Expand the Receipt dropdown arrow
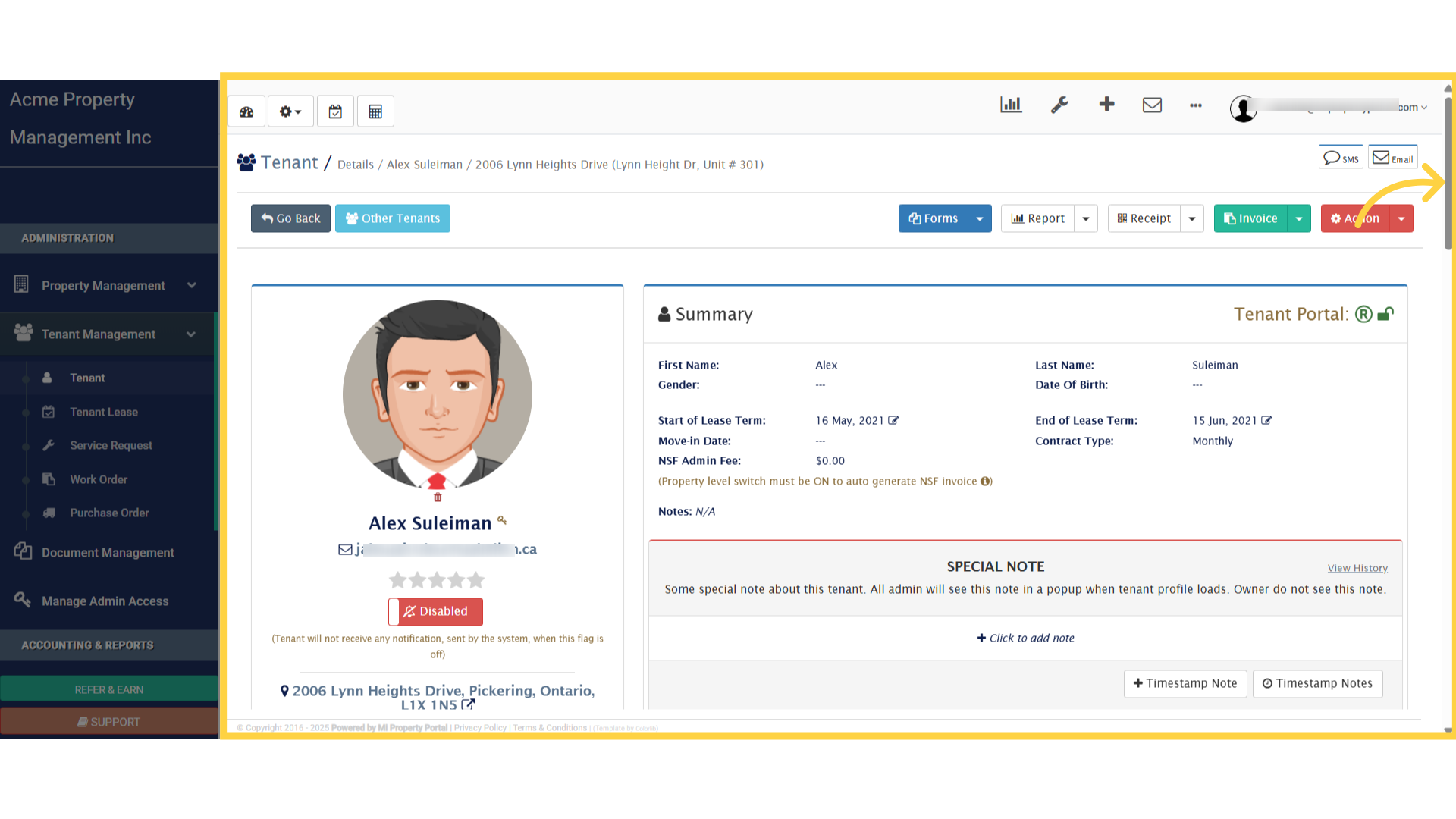 [x=1192, y=218]
